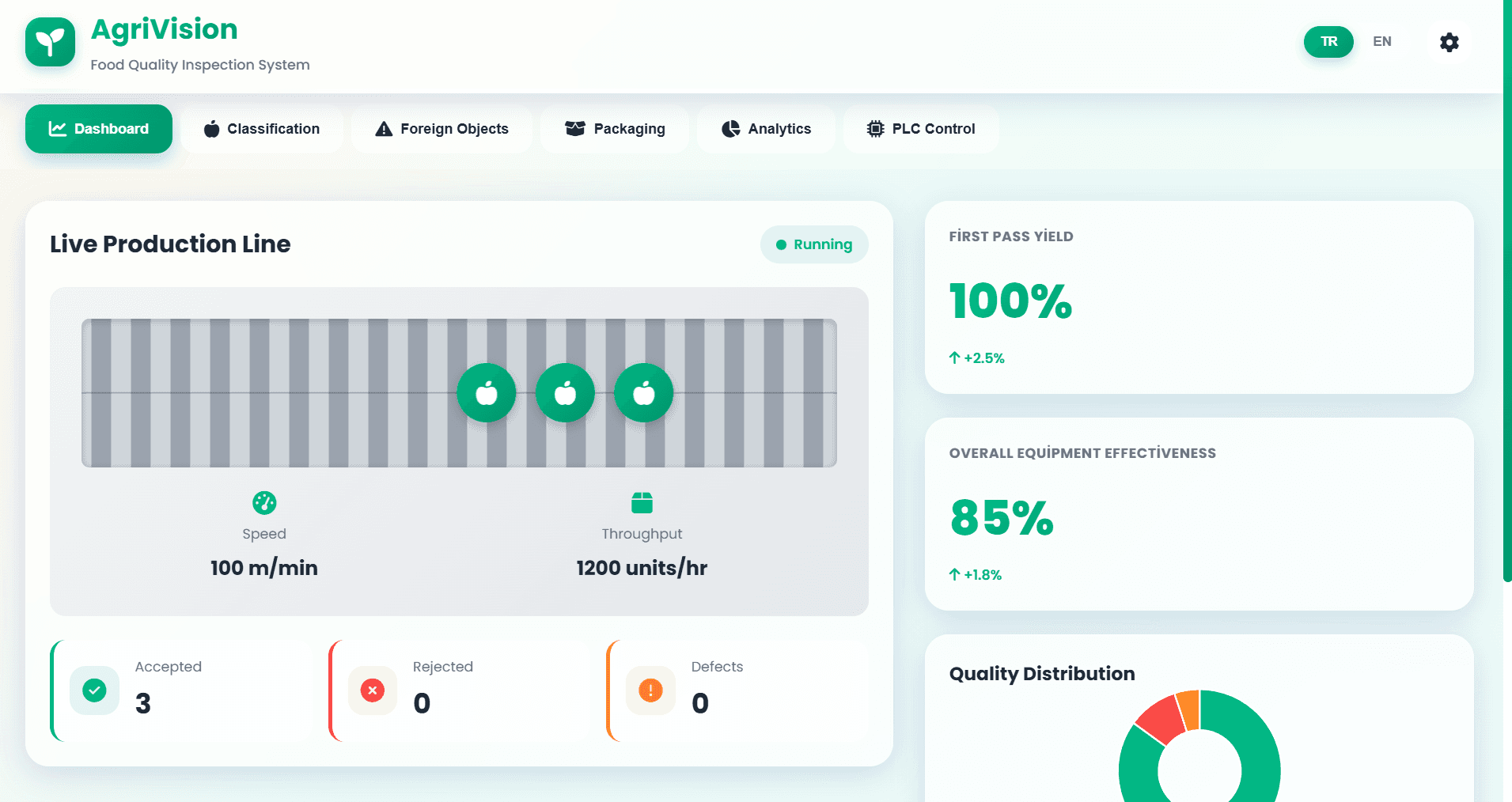Image resolution: width=1512 pixels, height=802 pixels.
Task: Click the green checkmark Accepted icon
Action: point(95,690)
